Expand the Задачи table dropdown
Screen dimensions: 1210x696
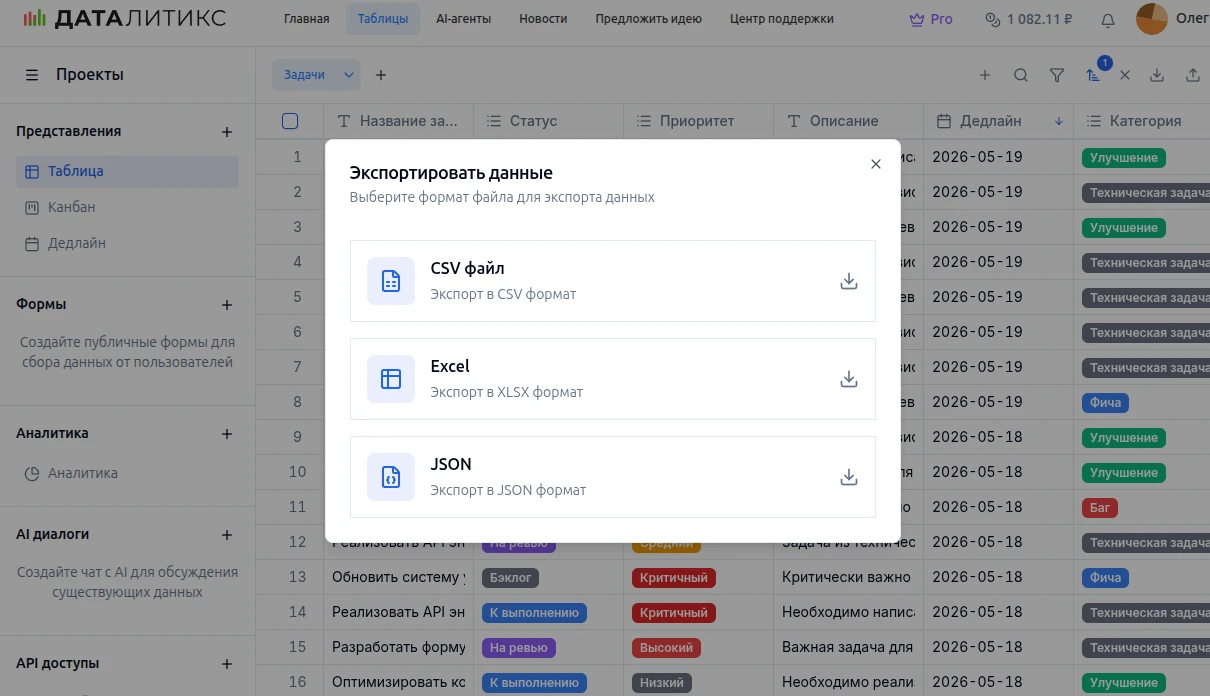click(x=349, y=75)
